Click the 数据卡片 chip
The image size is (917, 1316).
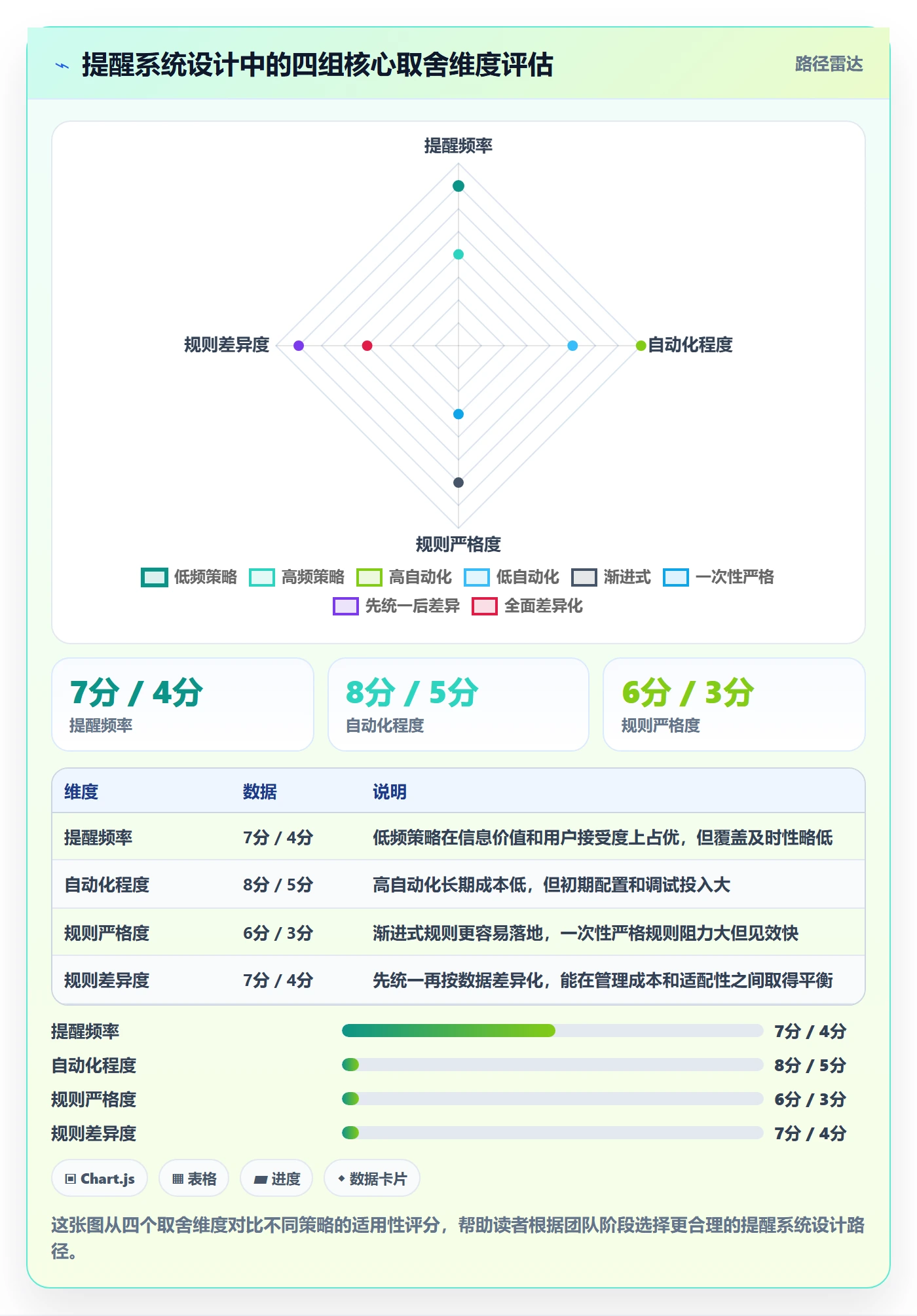[372, 1179]
